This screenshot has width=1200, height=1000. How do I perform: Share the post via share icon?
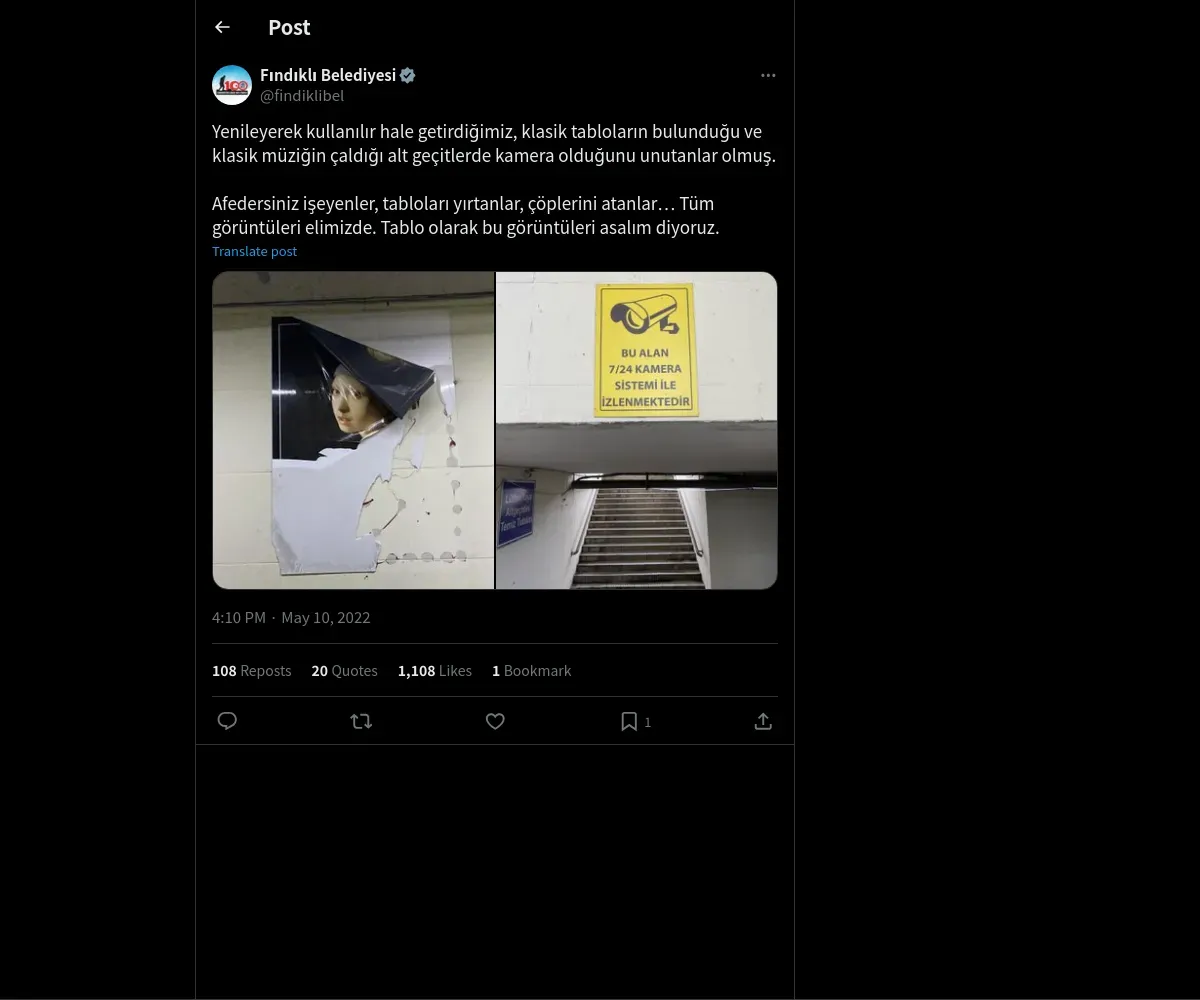click(763, 721)
